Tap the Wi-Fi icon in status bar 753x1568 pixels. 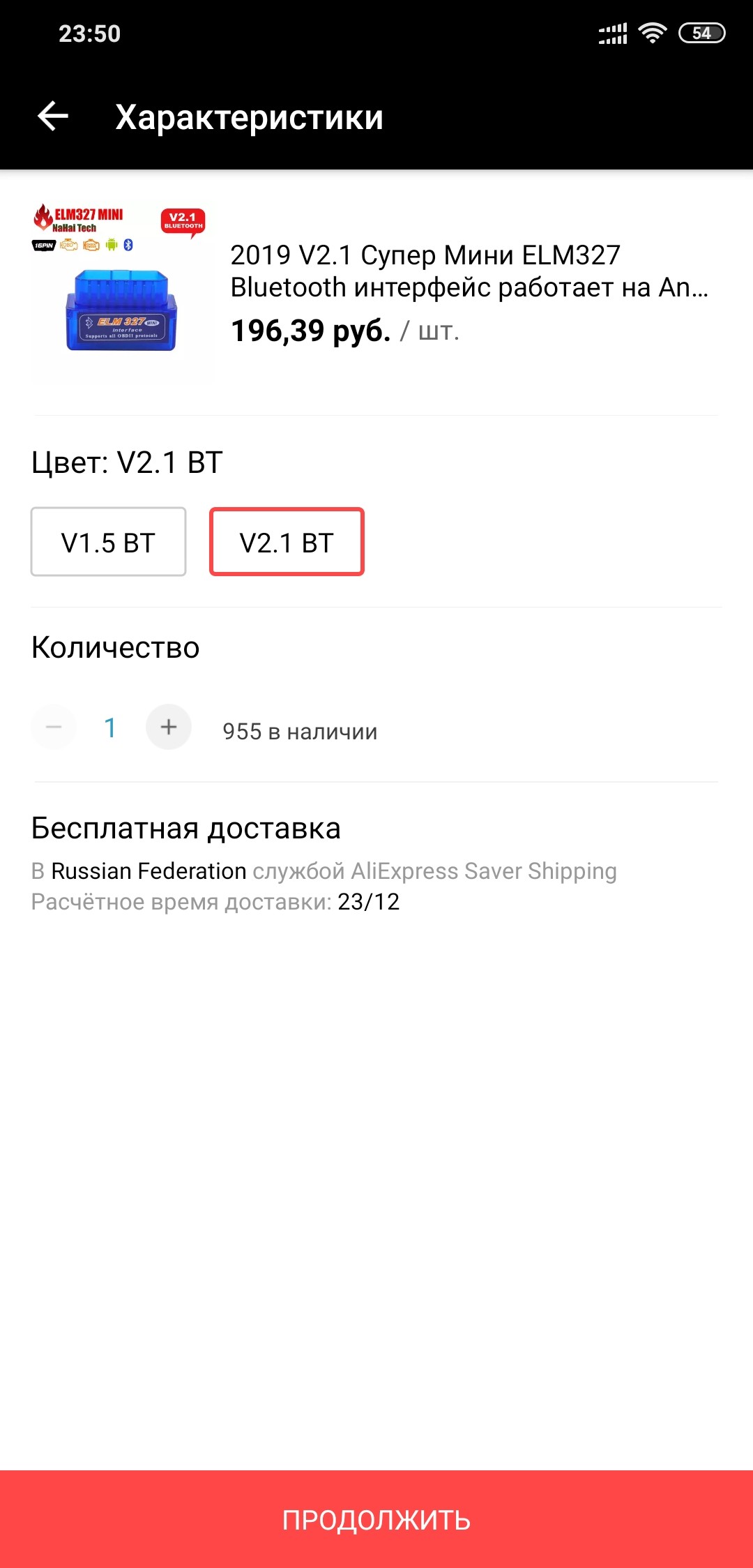point(653,33)
